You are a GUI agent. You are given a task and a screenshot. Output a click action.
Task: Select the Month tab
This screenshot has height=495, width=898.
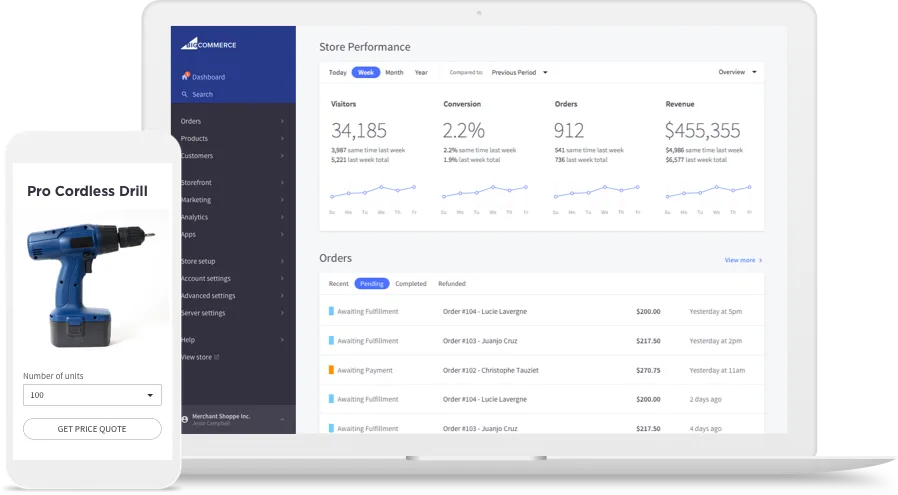(x=394, y=73)
